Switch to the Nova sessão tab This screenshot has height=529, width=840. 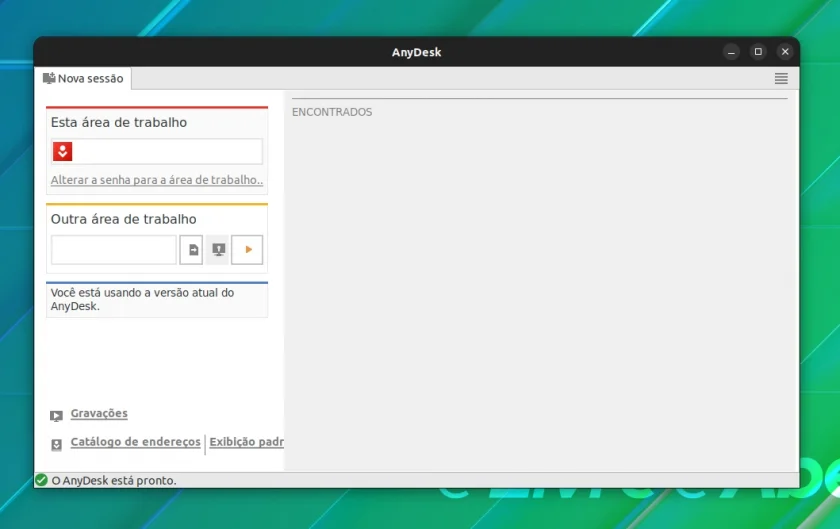tap(83, 79)
